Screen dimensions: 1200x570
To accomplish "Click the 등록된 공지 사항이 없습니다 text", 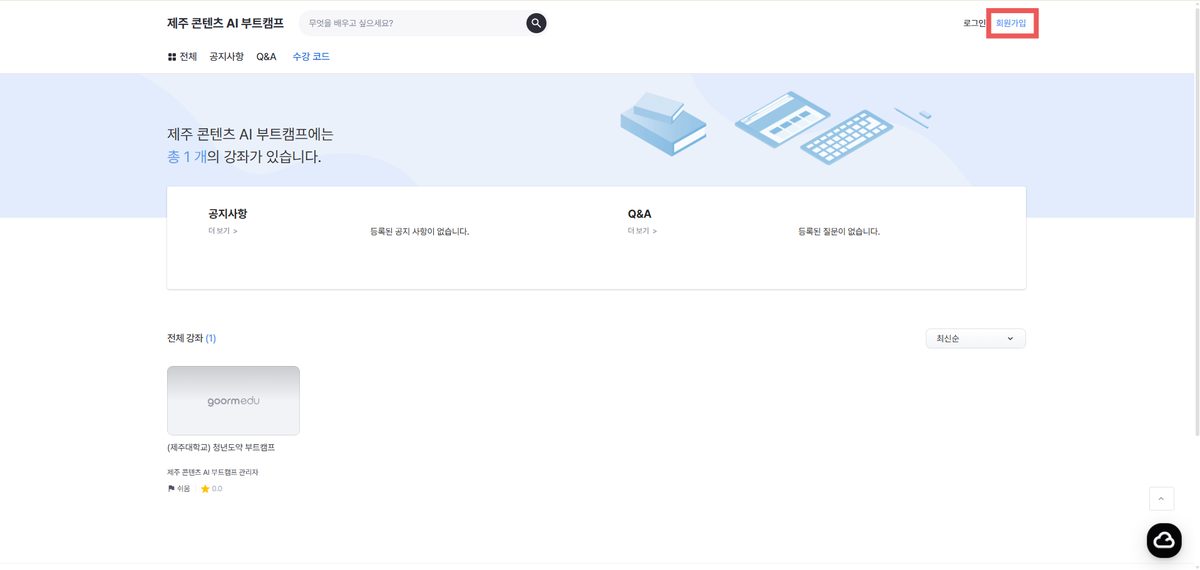I will pos(420,231).
